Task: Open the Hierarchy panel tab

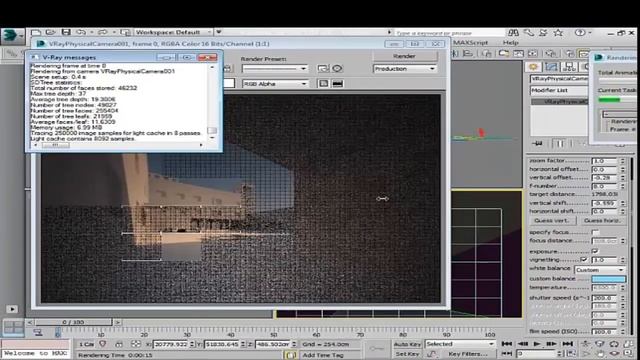Action: (569, 67)
